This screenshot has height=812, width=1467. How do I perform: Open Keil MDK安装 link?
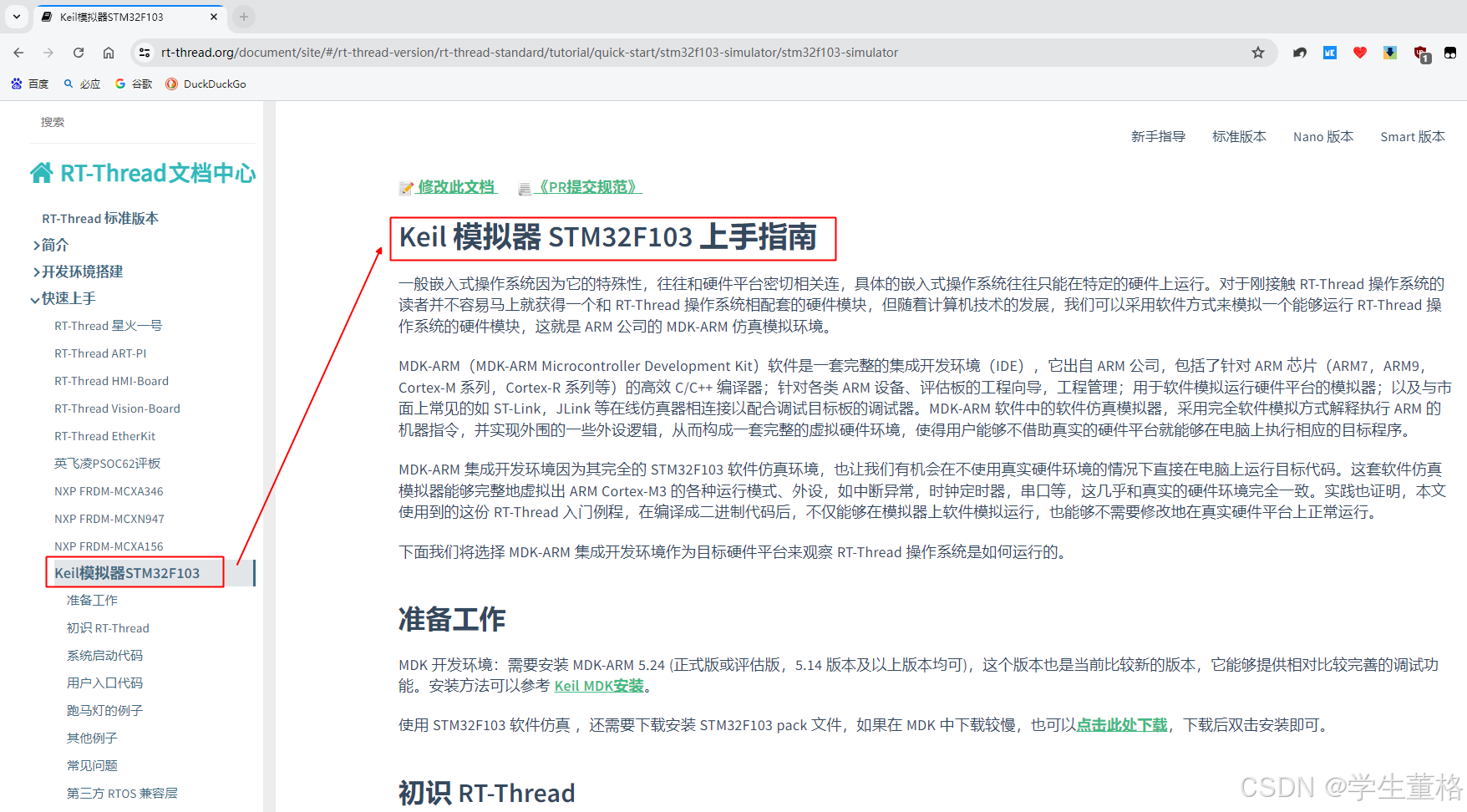(x=599, y=686)
